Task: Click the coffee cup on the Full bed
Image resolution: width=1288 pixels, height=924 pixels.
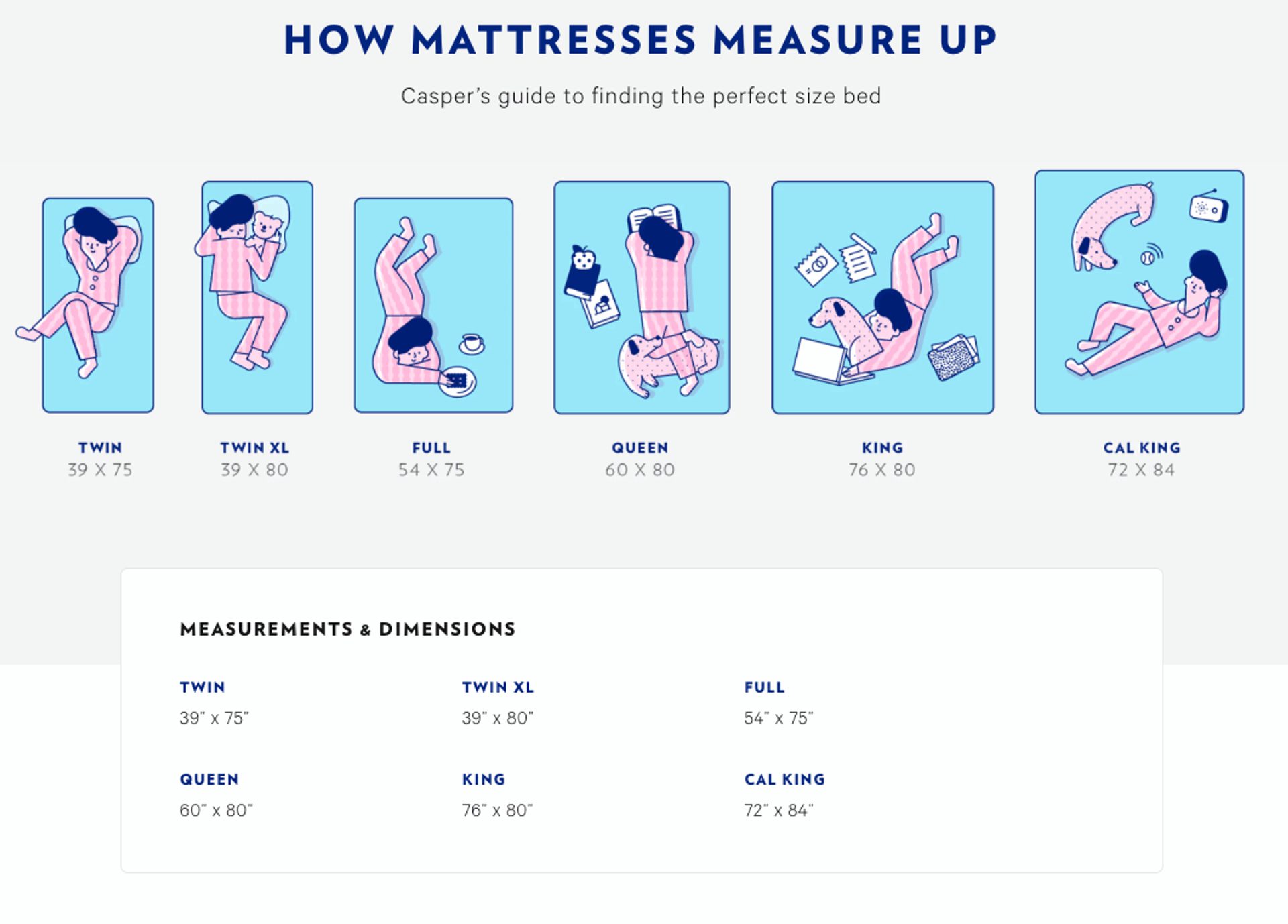Action: (x=472, y=343)
